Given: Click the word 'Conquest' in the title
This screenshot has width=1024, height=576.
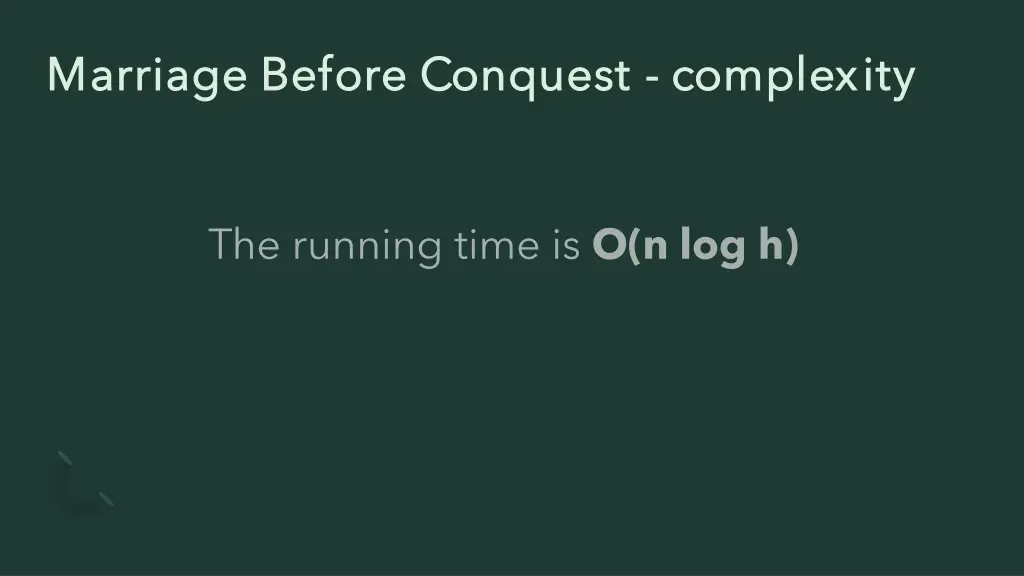Looking at the screenshot, I should pyautogui.click(x=526, y=77).
